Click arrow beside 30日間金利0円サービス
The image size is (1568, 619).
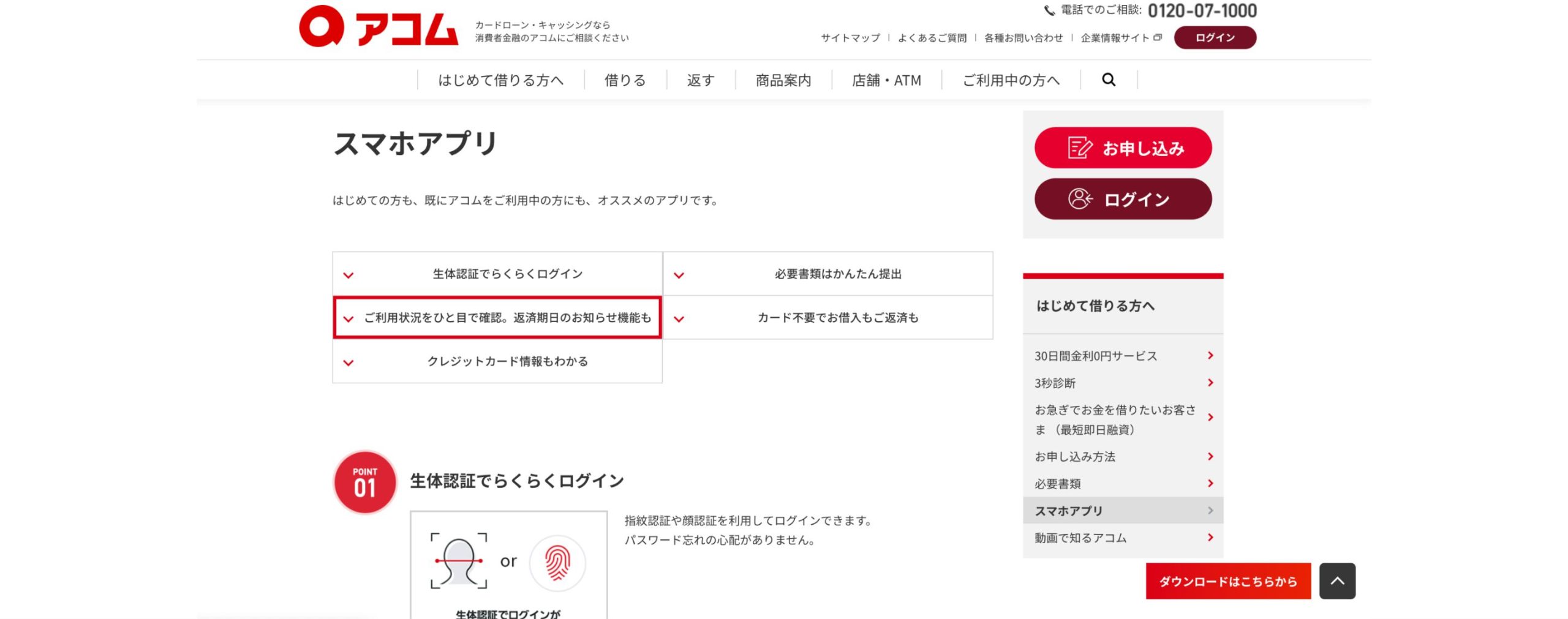pos(1210,355)
